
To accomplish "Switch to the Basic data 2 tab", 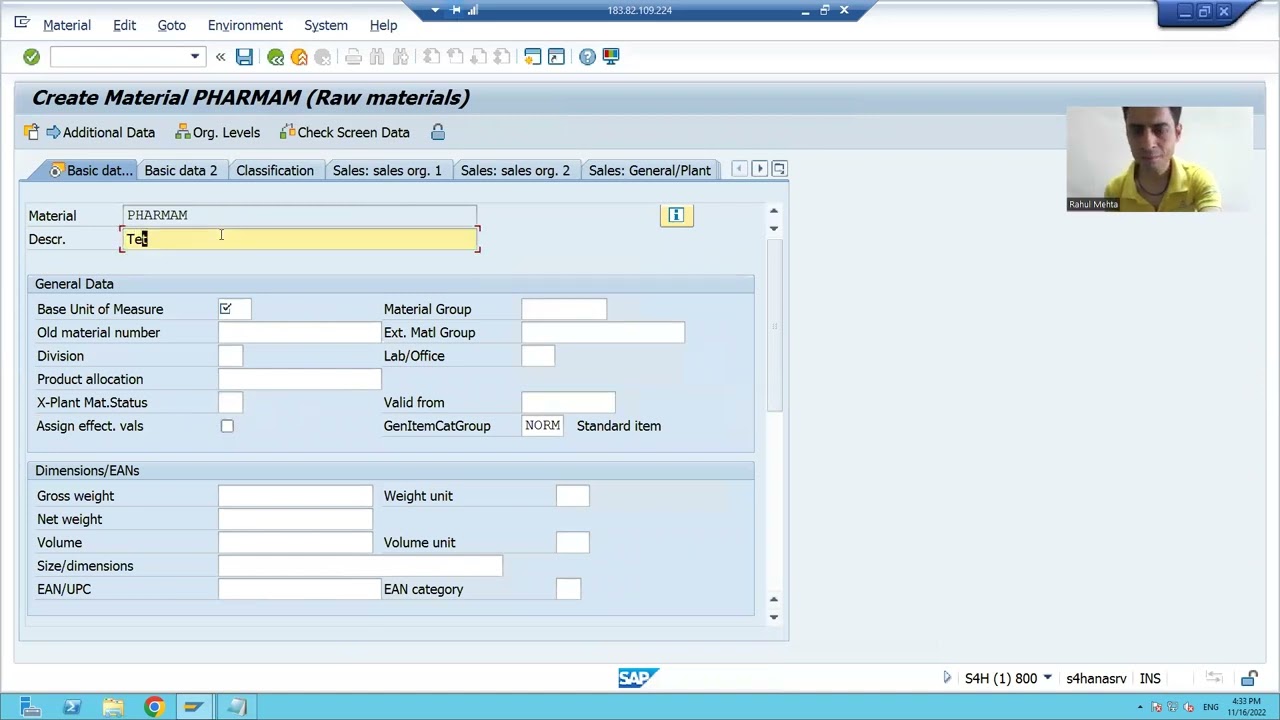I will tap(180, 170).
